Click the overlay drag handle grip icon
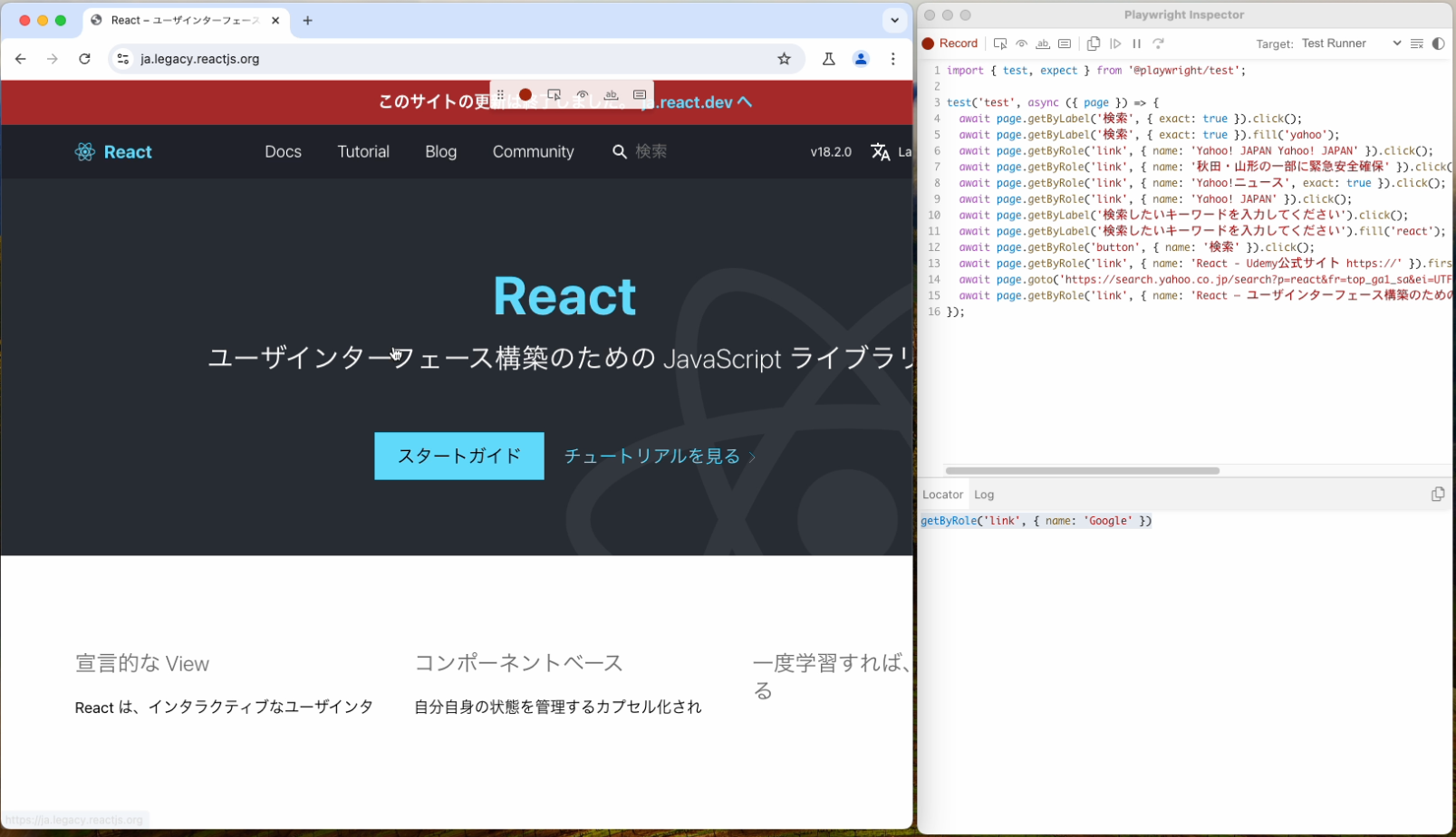 pyautogui.click(x=500, y=95)
